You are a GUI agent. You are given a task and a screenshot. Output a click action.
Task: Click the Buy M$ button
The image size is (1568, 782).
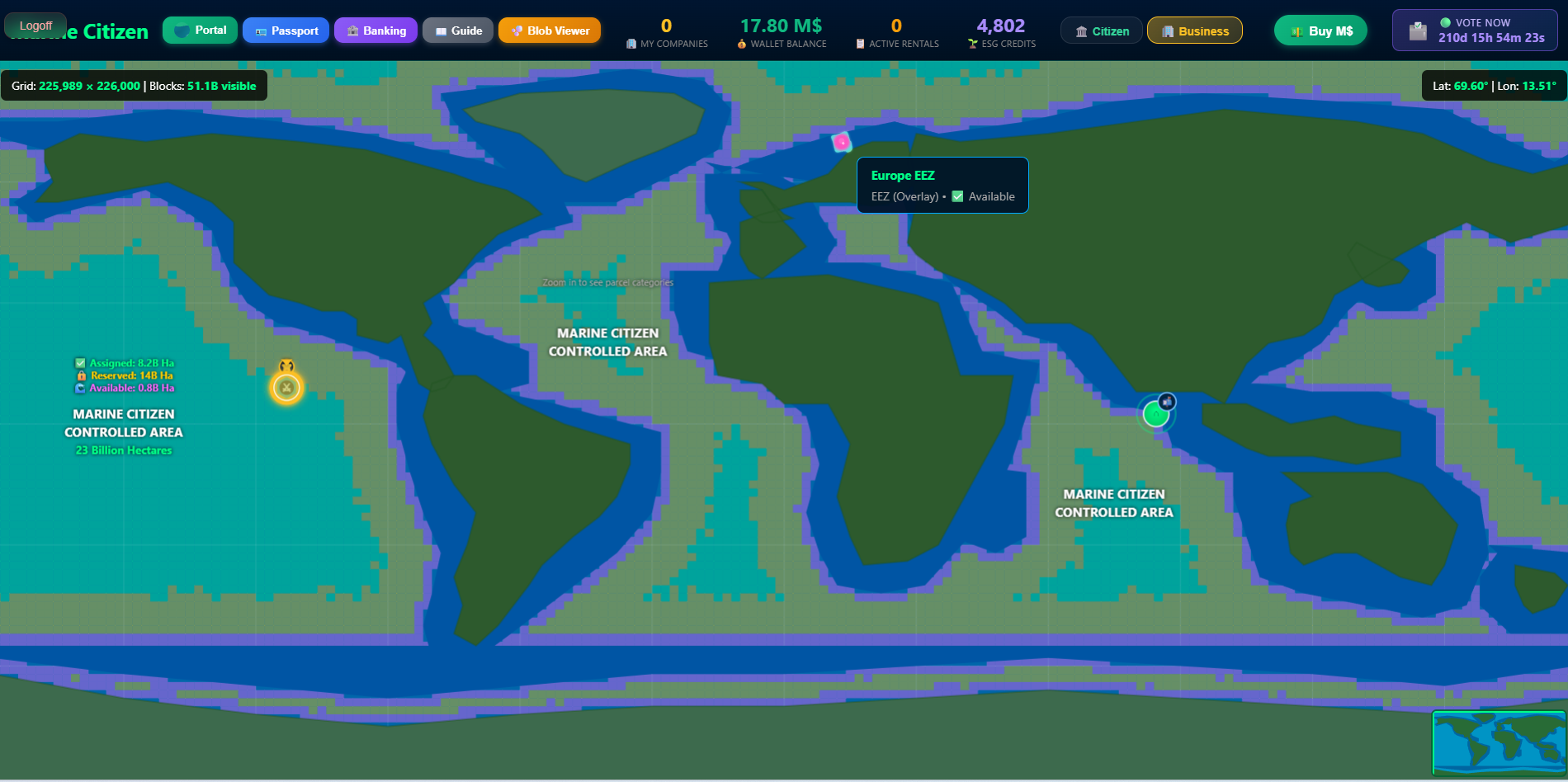[x=1320, y=31]
